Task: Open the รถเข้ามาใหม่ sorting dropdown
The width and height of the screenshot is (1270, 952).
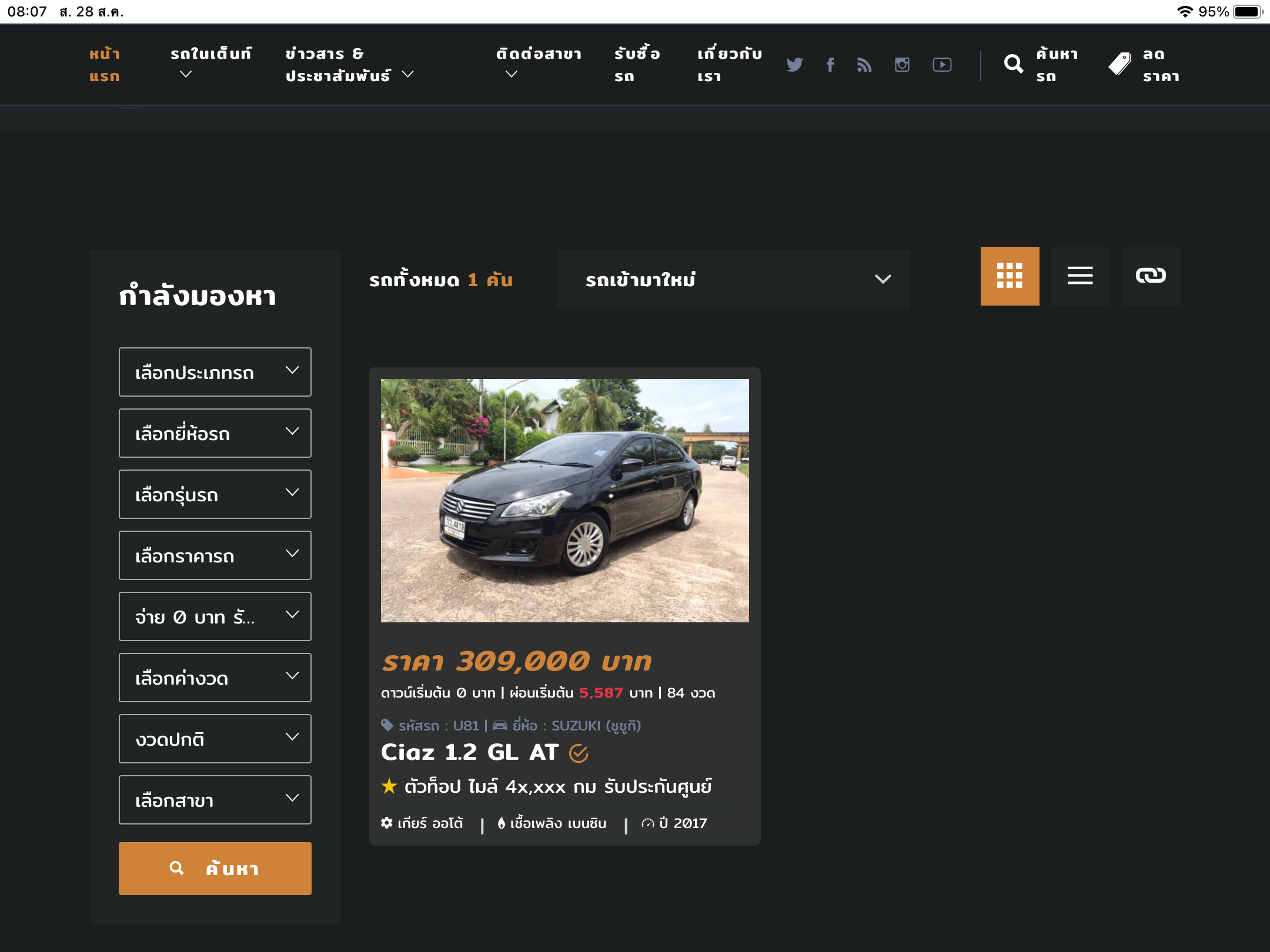Action: pyautogui.click(x=733, y=279)
